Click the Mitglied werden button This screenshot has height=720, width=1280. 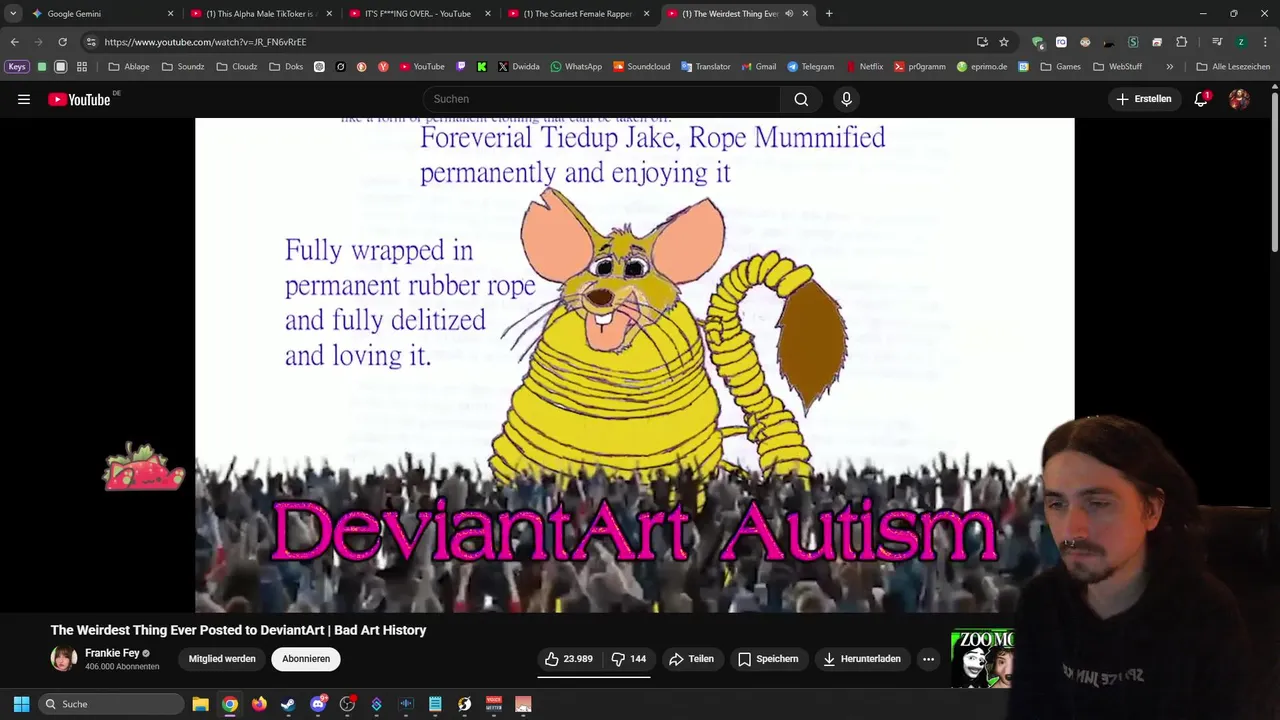[222, 659]
